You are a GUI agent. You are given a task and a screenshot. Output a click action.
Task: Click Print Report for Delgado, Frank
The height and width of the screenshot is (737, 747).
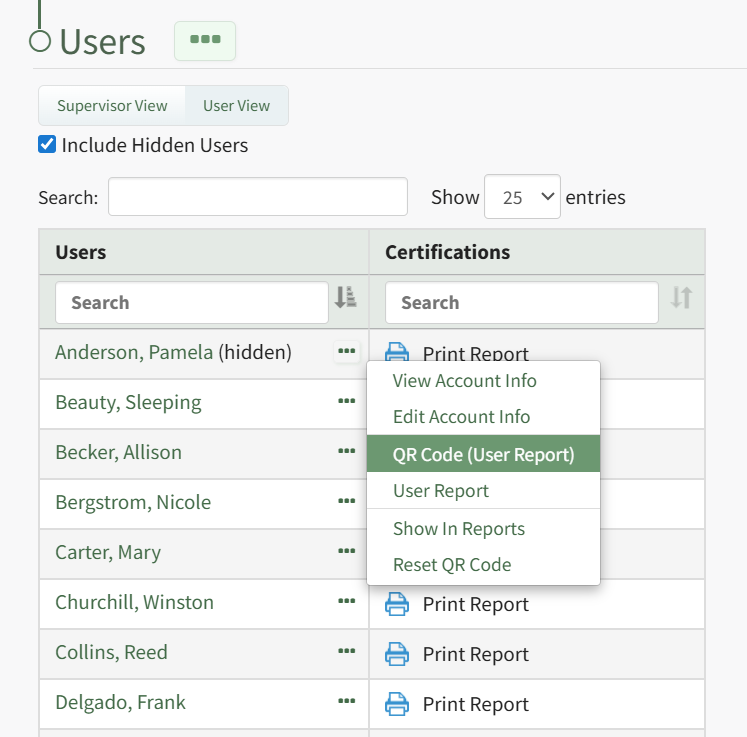pyautogui.click(x=475, y=704)
